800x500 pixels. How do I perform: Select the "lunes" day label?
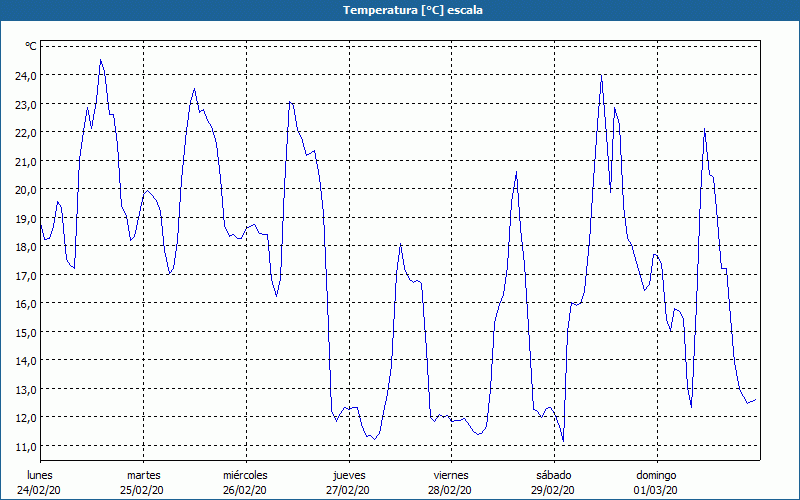[x=40, y=475]
